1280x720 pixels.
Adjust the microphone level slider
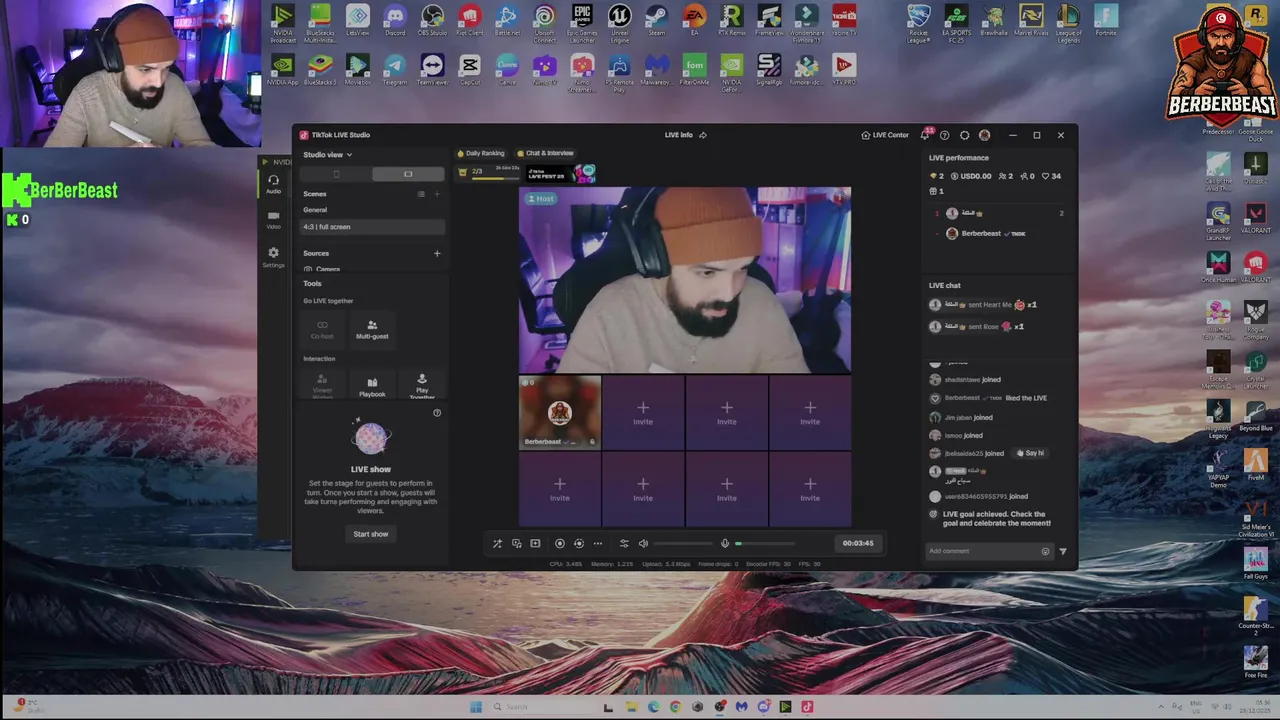(x=765, y=543)
